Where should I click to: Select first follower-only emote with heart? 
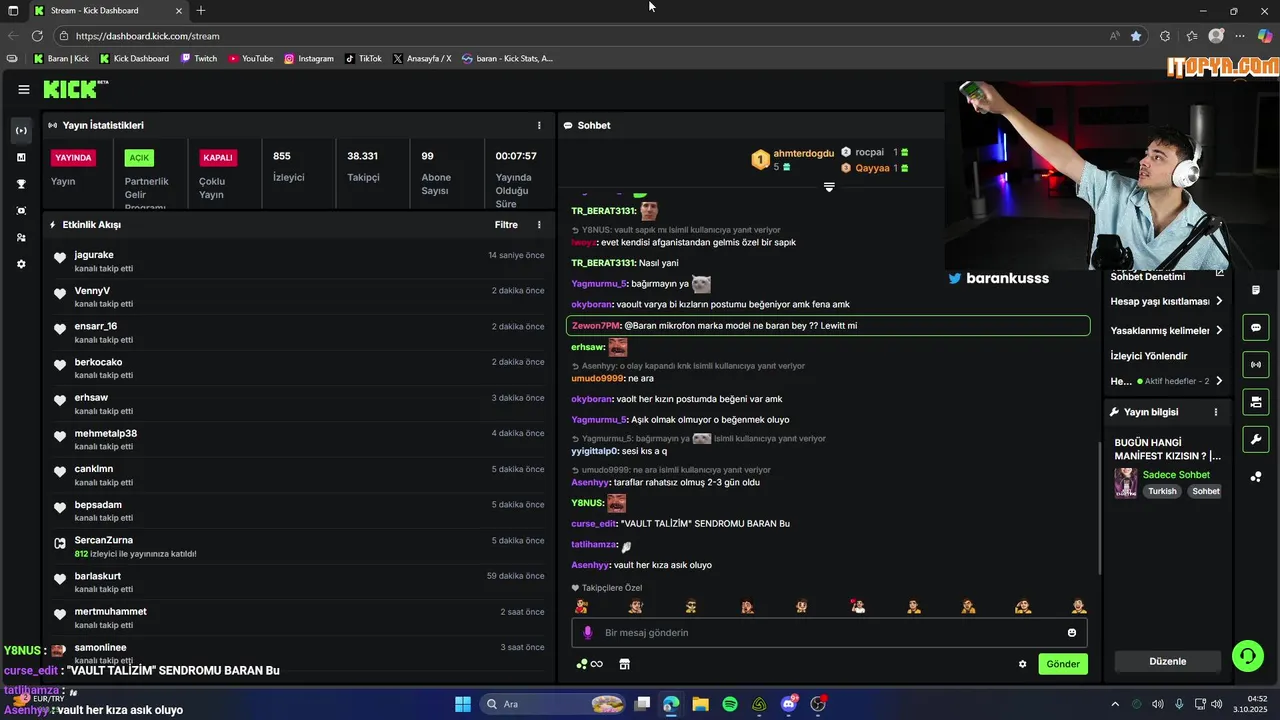581,606
